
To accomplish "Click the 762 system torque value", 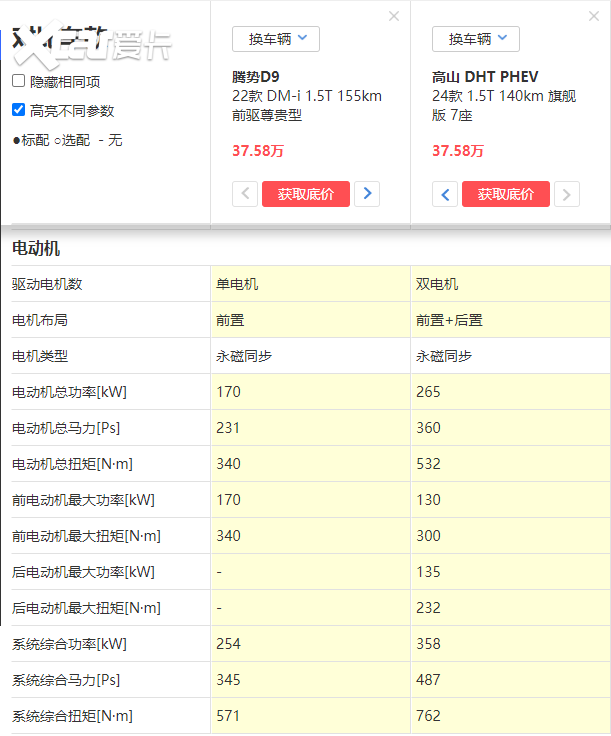I will click(x=428, y=716).
